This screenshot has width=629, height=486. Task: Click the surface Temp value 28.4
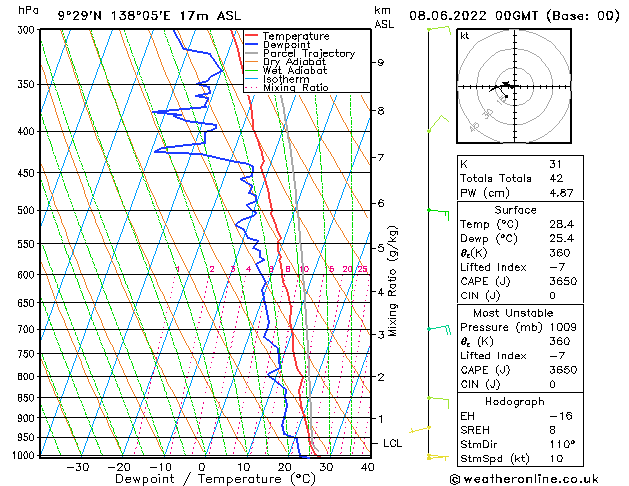point(562,224)
